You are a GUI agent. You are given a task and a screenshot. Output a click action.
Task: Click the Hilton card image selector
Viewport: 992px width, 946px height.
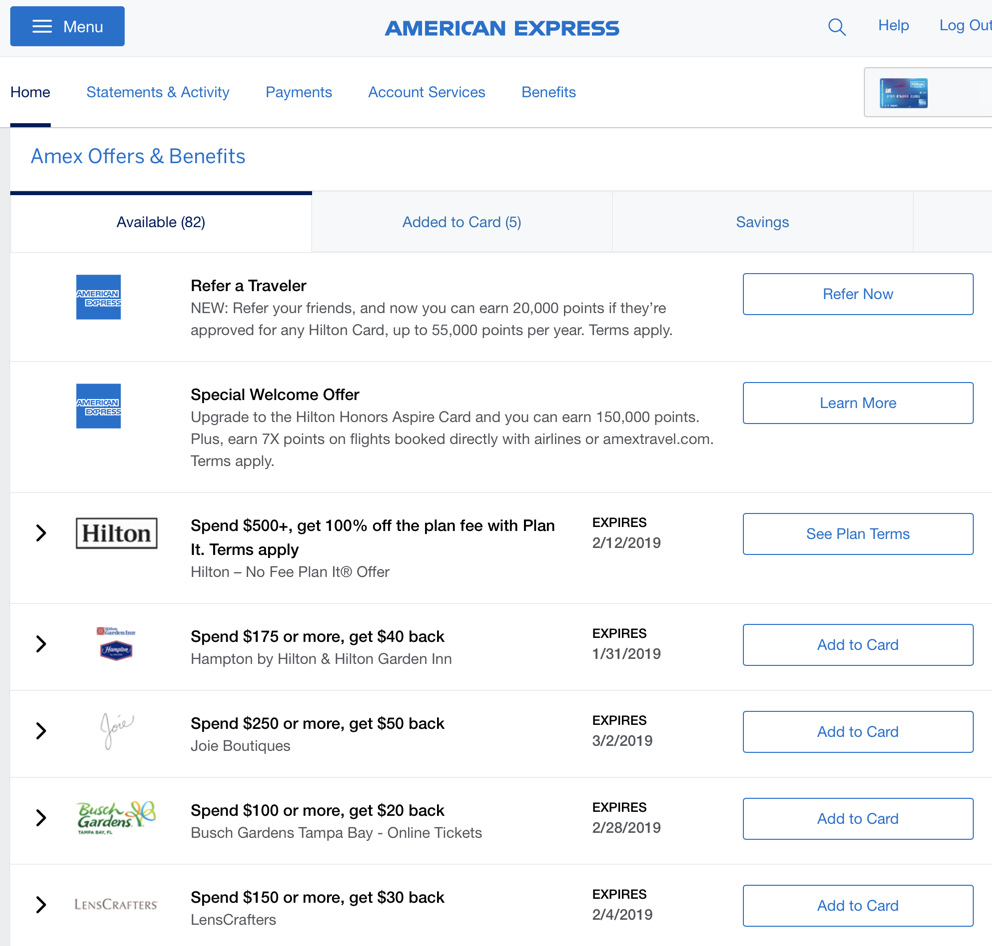coord(903,93)
